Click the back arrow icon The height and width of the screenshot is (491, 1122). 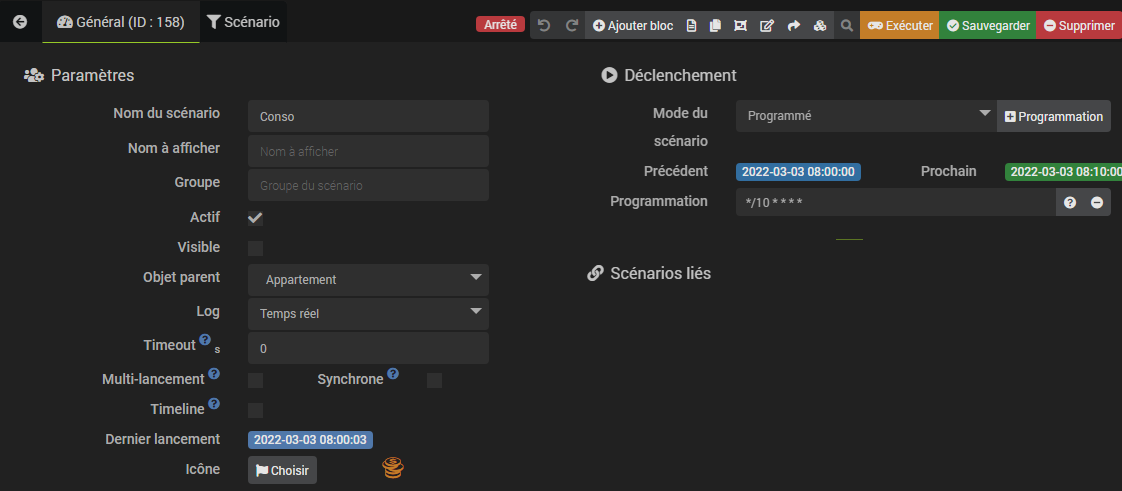click(x=20, y=21)
